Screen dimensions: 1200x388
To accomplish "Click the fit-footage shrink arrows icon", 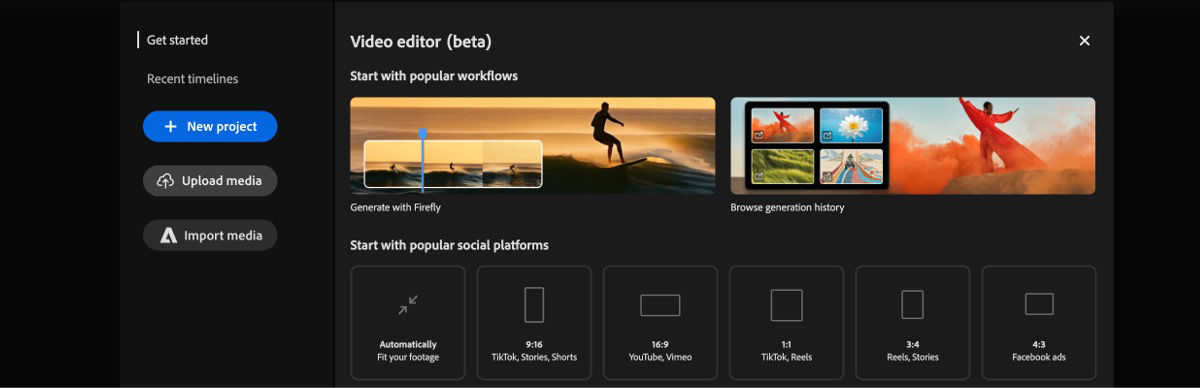I will coord(408,304).
